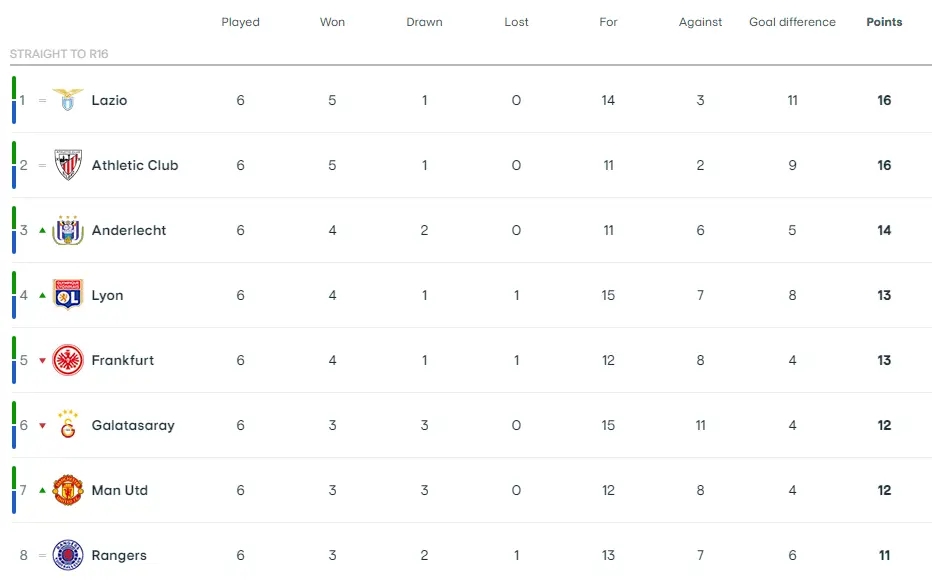
Task: Select the Won column header
Action: click(332, 22)
